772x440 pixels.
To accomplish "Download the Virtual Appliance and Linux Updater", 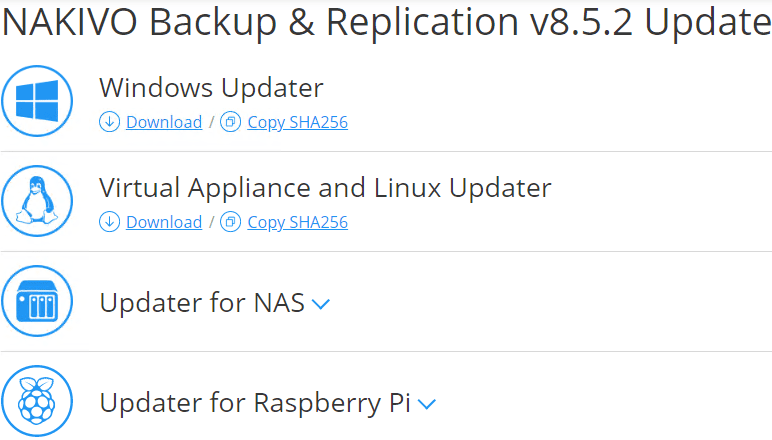I will tap(164, 222).
